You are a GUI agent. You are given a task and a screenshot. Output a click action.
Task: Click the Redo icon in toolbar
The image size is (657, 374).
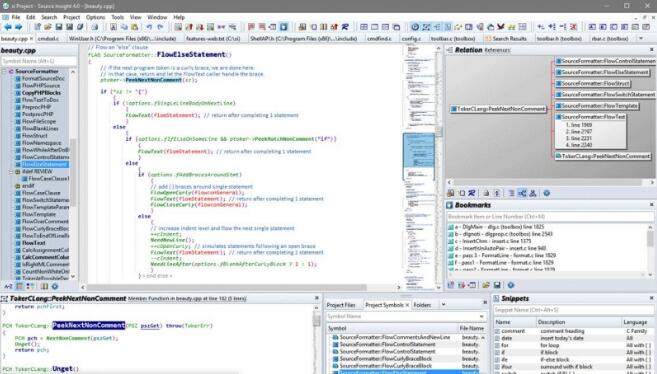160,27
